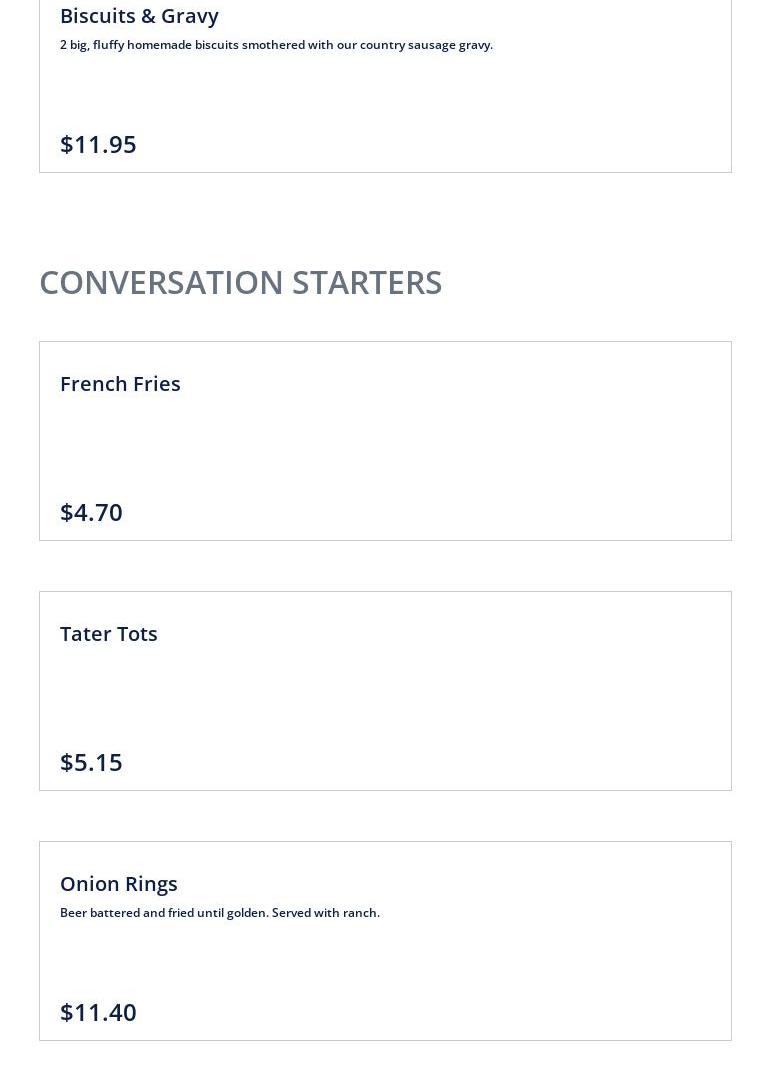
Task: Open the French Fries item title
Action: (120, 384)
